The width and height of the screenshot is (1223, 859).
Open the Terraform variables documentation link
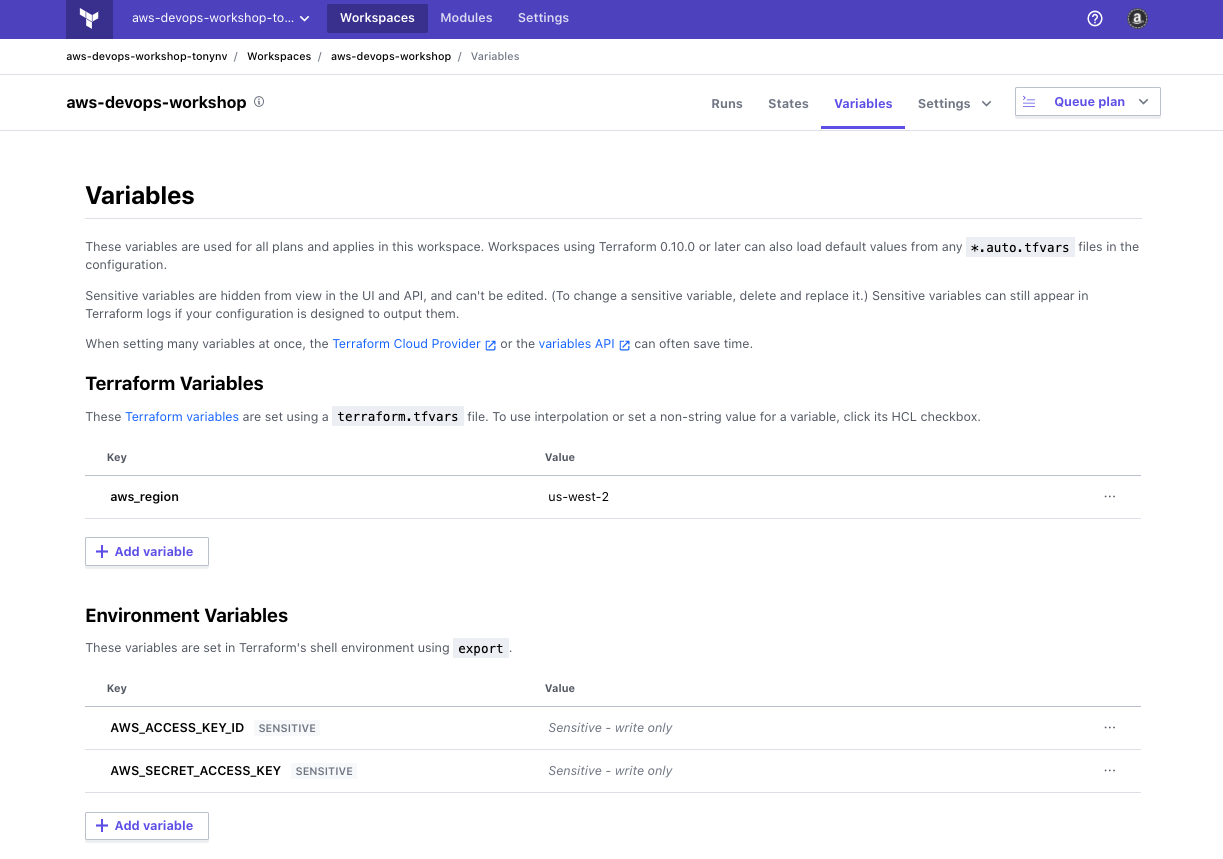point(182,416)
